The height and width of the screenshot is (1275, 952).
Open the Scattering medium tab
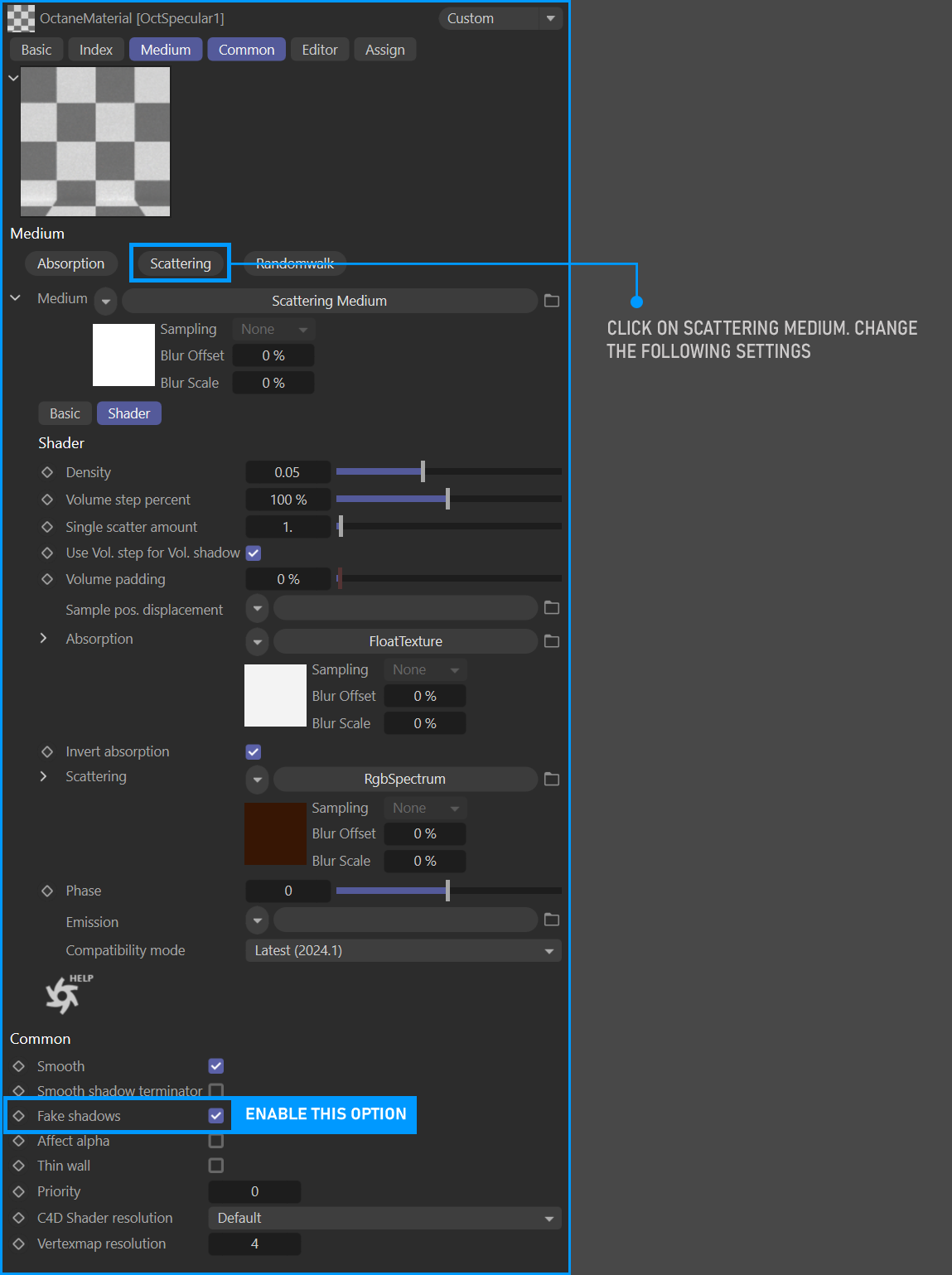point(181,263)
